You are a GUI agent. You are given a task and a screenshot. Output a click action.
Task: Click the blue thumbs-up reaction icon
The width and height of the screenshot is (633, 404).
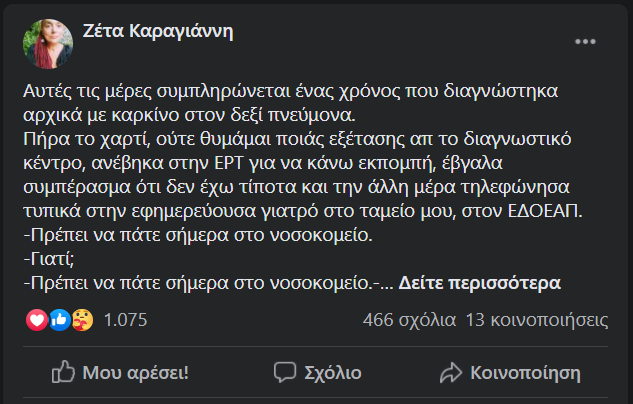pos(60,320)
